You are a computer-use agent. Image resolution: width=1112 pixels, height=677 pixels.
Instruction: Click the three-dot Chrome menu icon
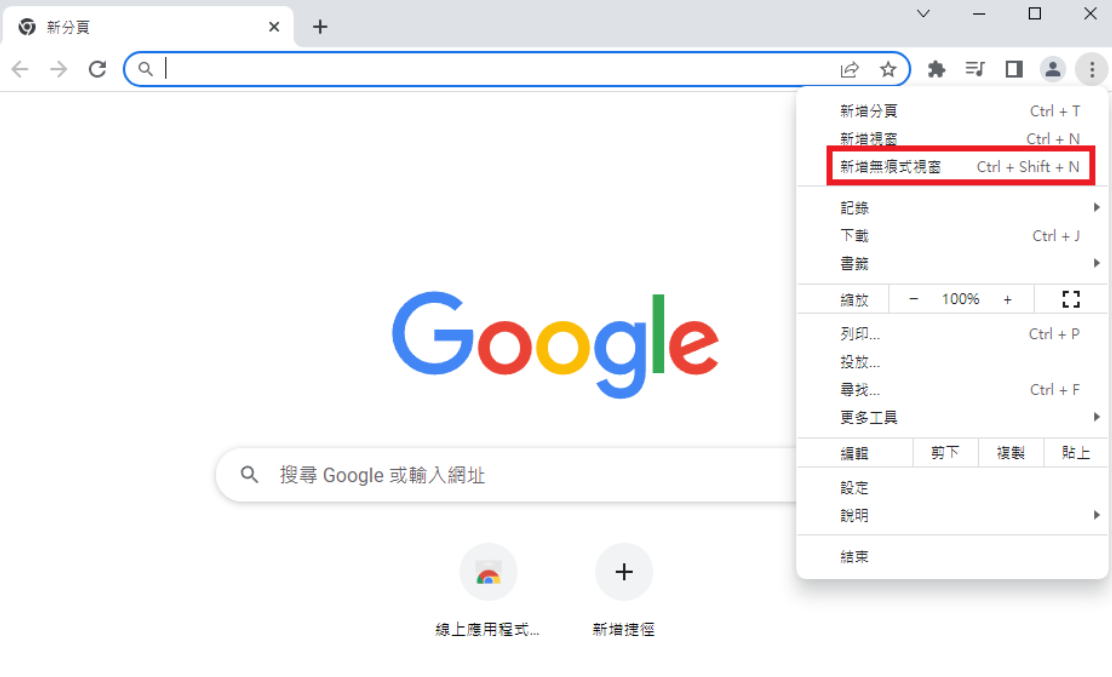1092,69
